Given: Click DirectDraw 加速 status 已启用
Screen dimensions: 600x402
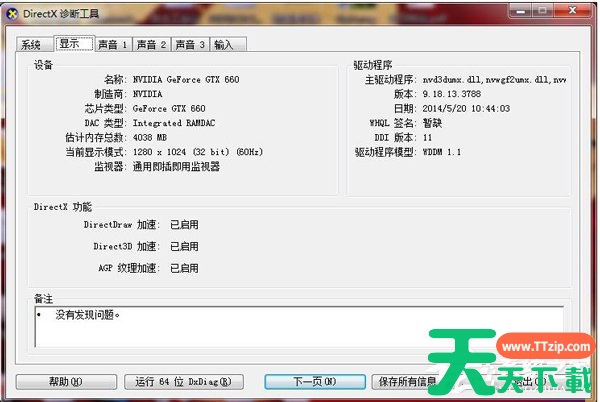Looking at the screenshot, I should point(184,225).
